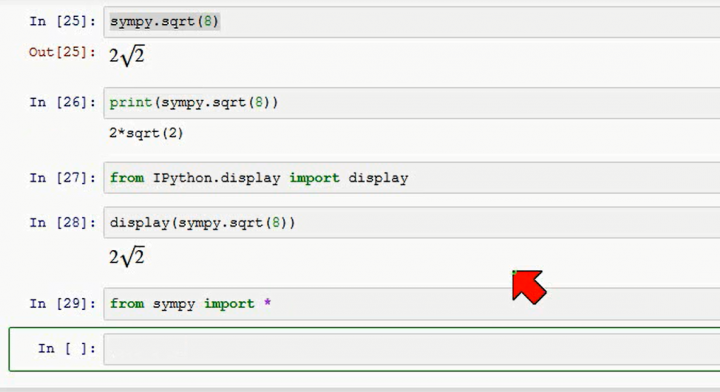This screenshot has width=720, height=392.
Task: Click the In [28]: prompt
Action: click(63, 223)
